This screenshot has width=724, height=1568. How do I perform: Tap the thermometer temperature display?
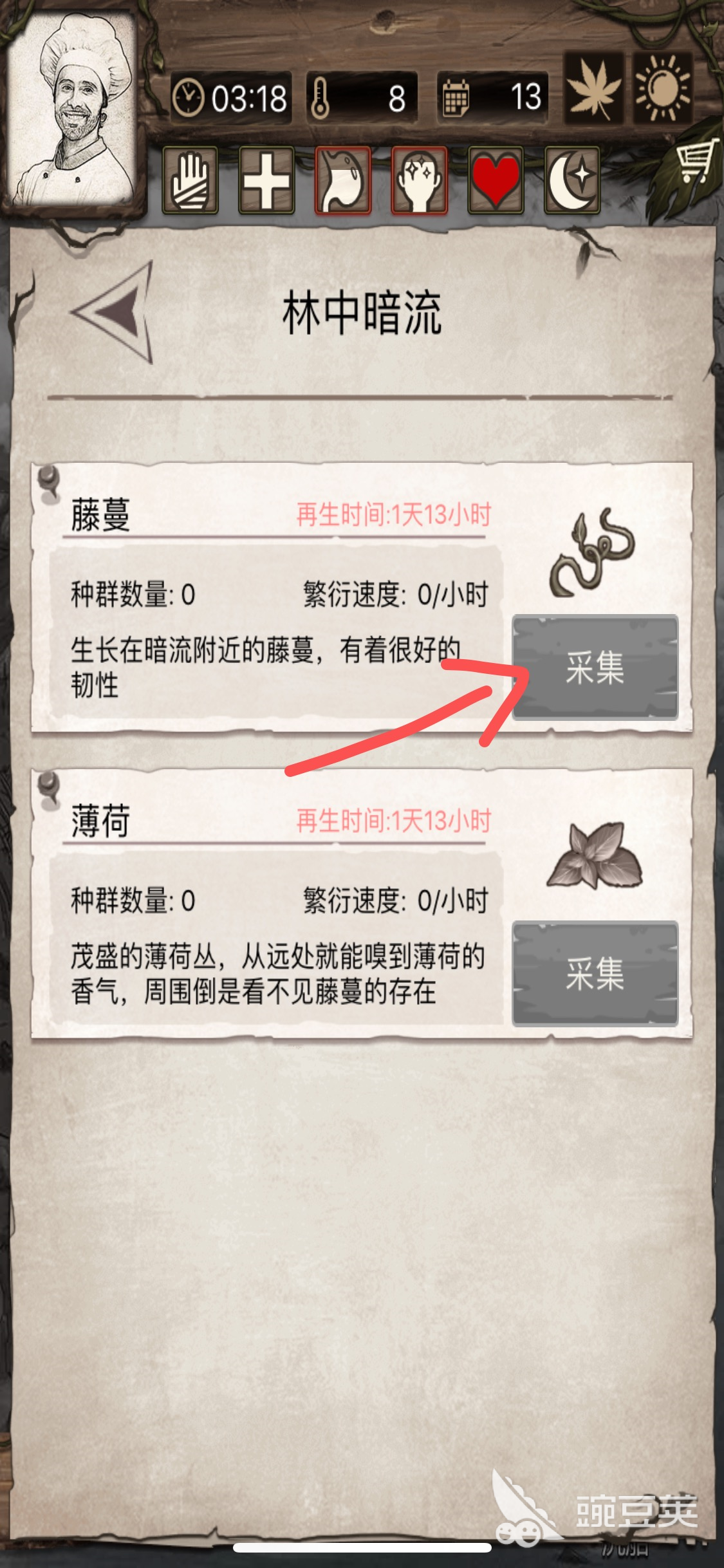pos(362,98)
